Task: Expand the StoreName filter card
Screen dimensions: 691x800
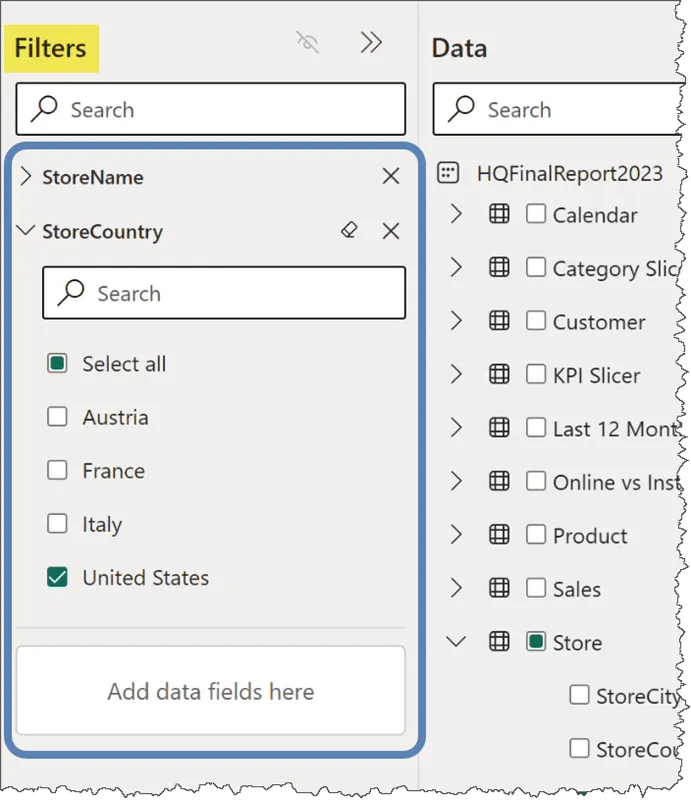Action: tap(26, 177)
